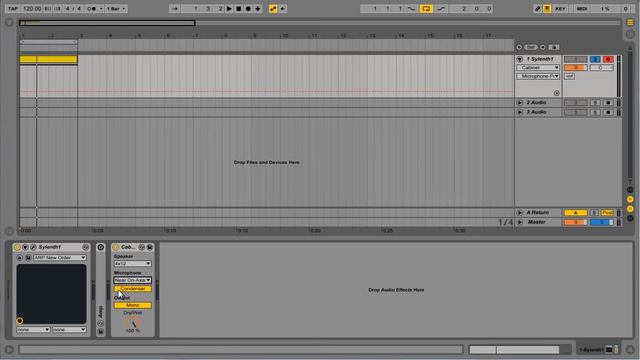Click the Dry/Wet knob in Cabinet
The image size is (640, 360).
[x=133, y=323]
